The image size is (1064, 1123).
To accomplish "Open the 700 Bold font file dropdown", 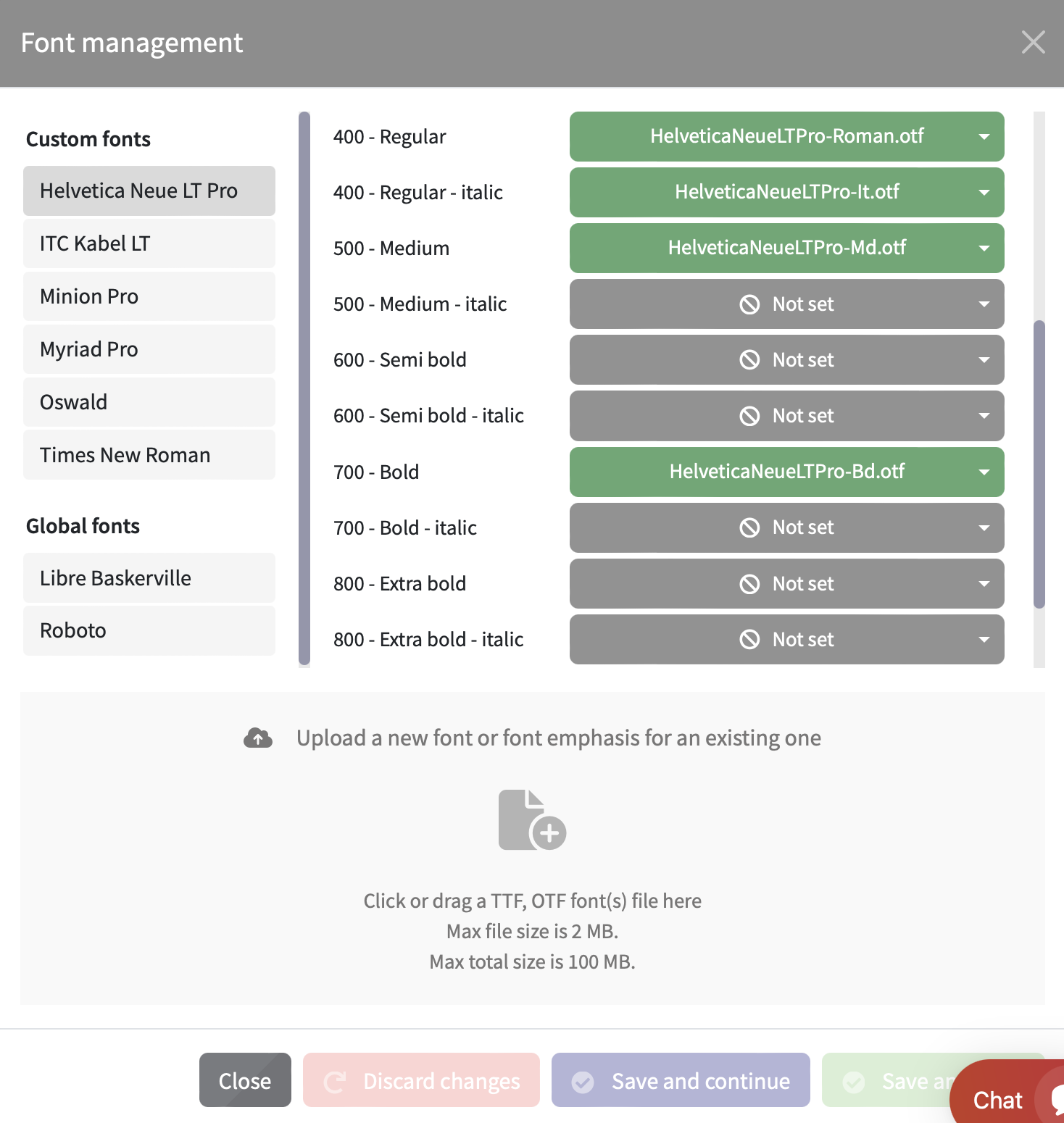I will pyautogui.click(x=984, y=472).
